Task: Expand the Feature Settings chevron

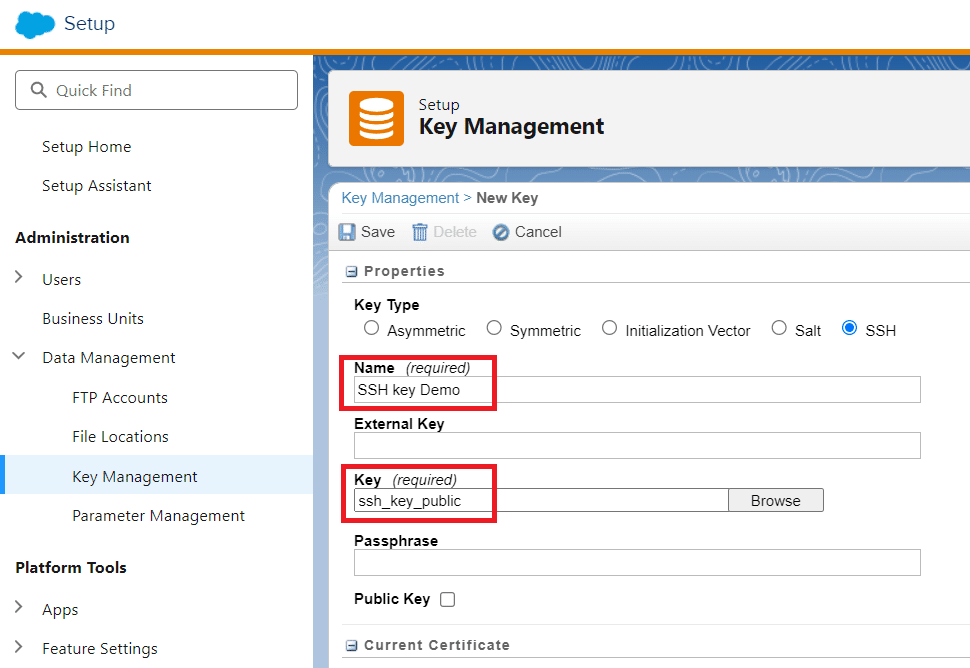Action: (x=19, y=646)
